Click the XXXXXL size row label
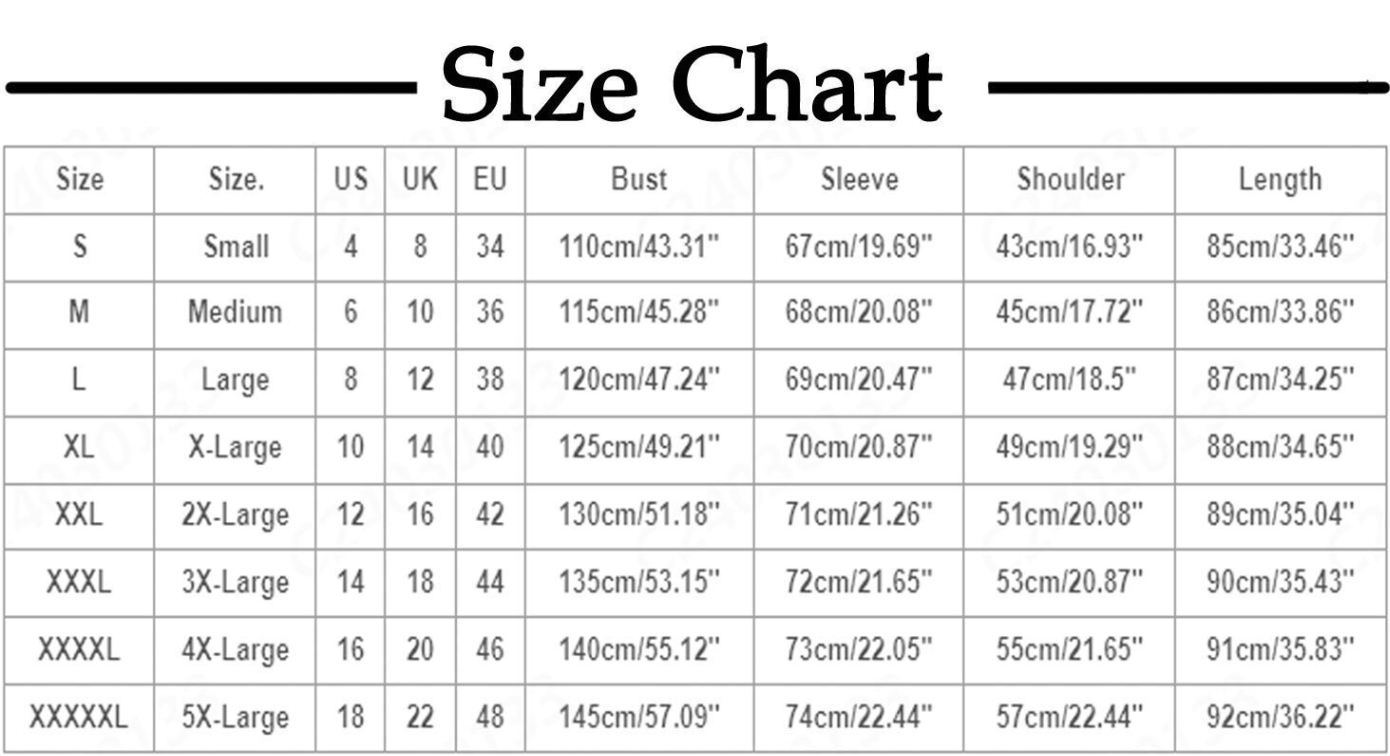 (79, 717)
